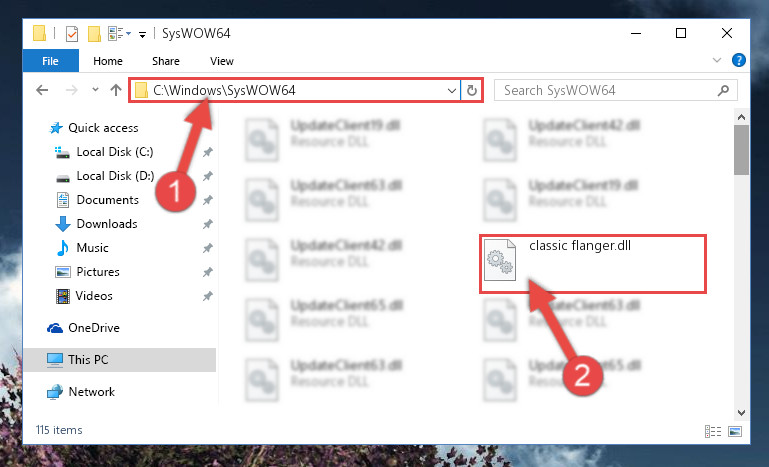Select the classic flanger.dll file
Viewport: 769px width, 467px height.
[x=593, y=264]
